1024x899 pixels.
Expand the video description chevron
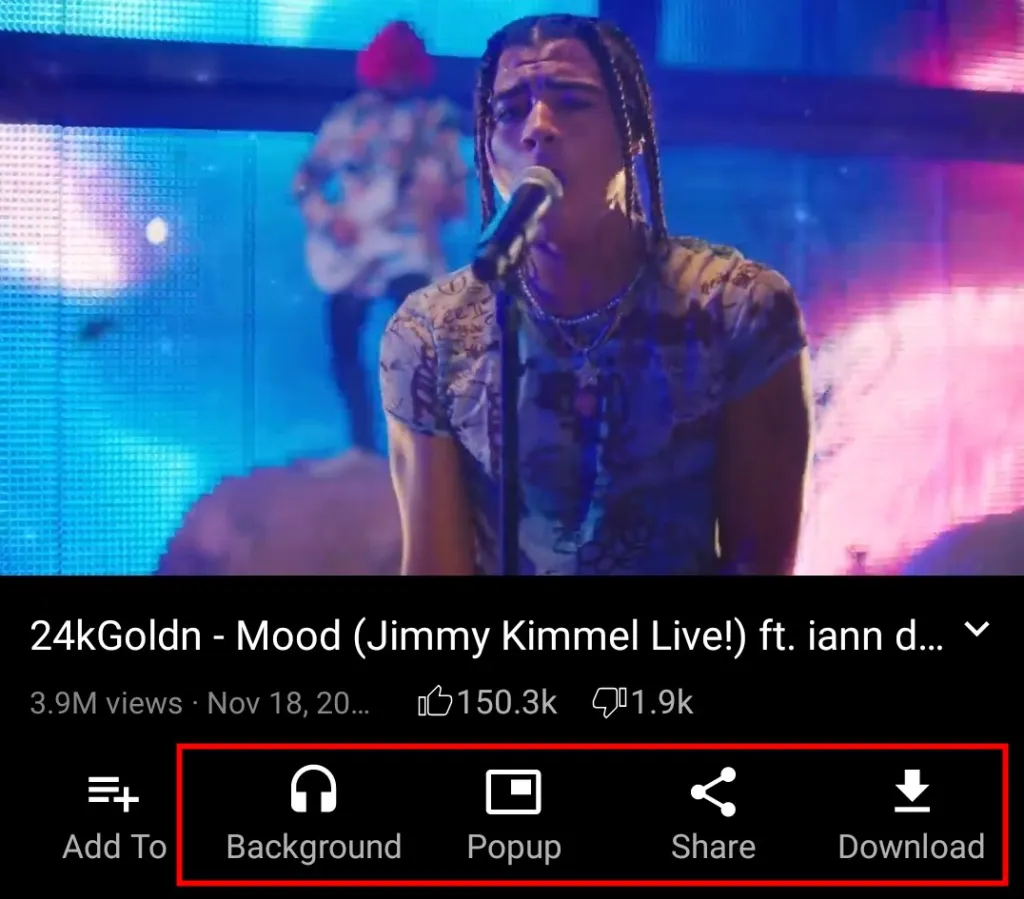pos(977,629)
